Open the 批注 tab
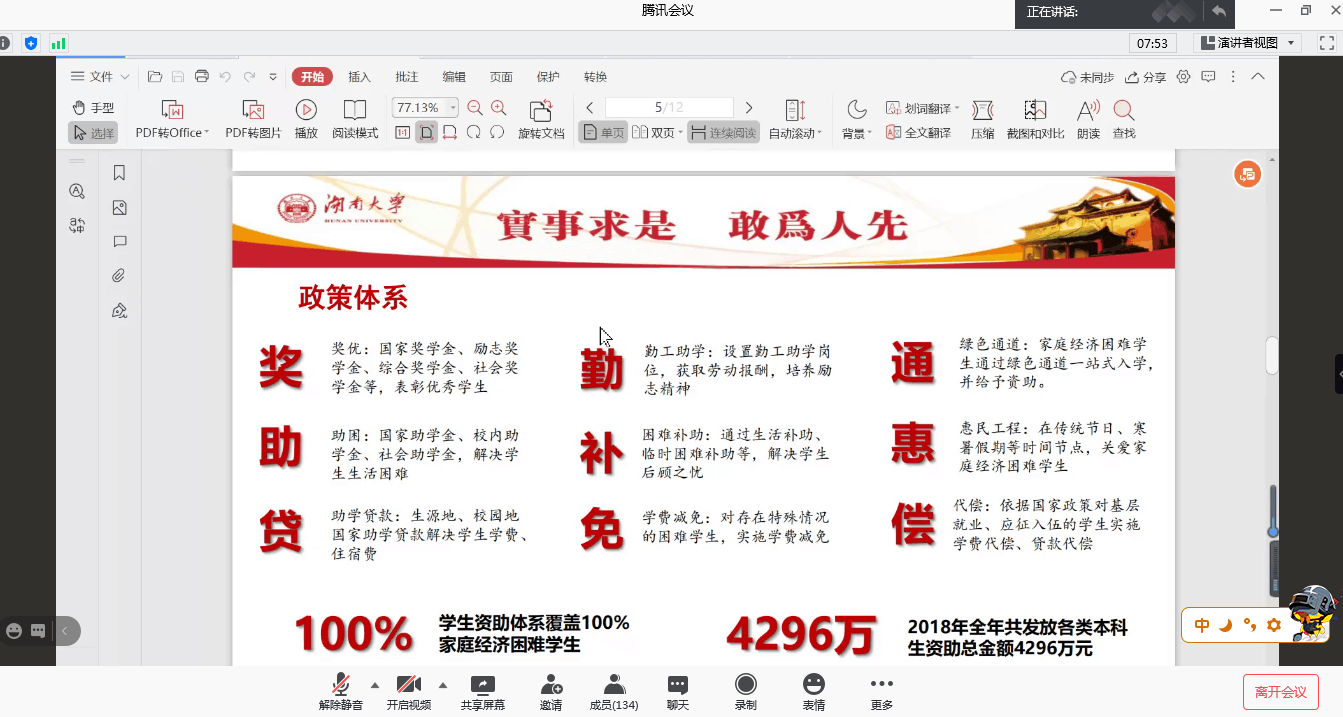This screenshot has height=717, width=1343. pos(407,77)
